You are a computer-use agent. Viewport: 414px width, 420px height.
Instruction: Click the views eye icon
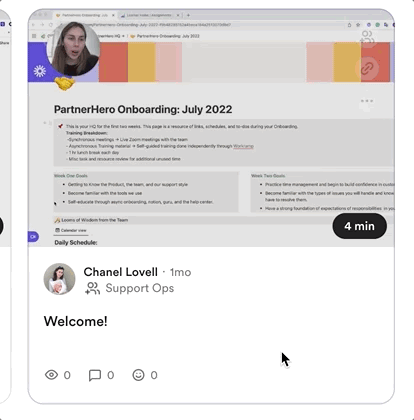pyautogui.click(x=51, y=375)
